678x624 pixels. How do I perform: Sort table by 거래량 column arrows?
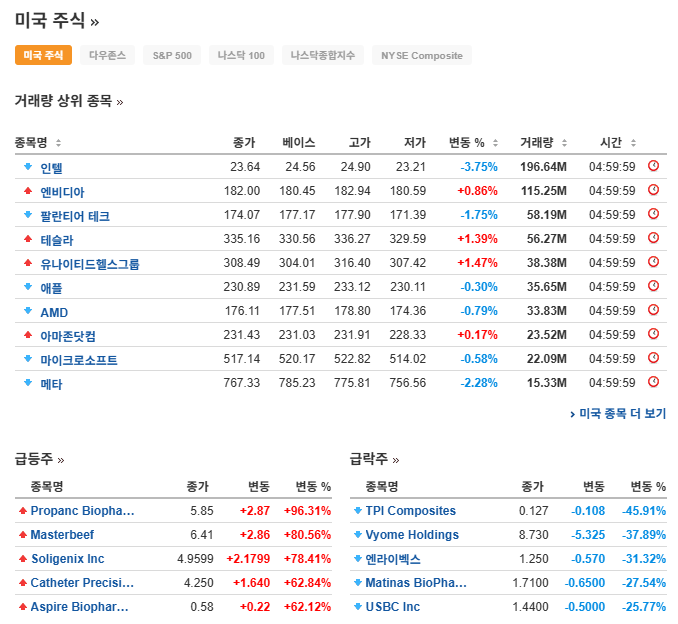[564, 143]
